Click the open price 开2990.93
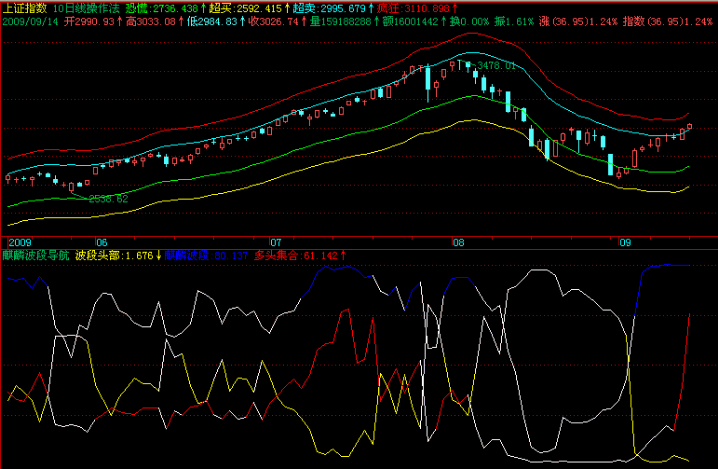The width and height of the screenshot is (718, 469). click(x=92, y=22)
